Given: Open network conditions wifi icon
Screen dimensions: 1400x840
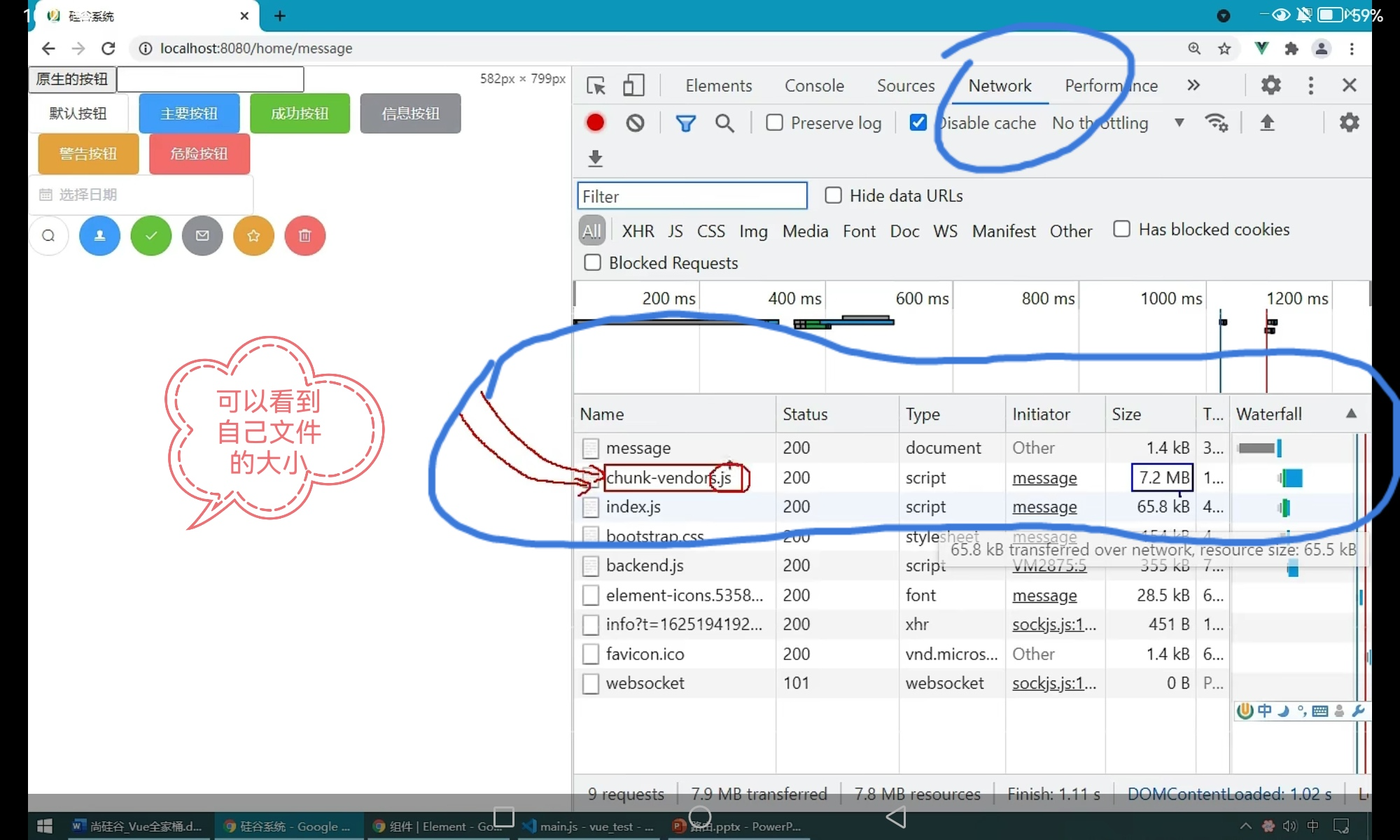Looking at the screenshot, I should [1216, 123].
